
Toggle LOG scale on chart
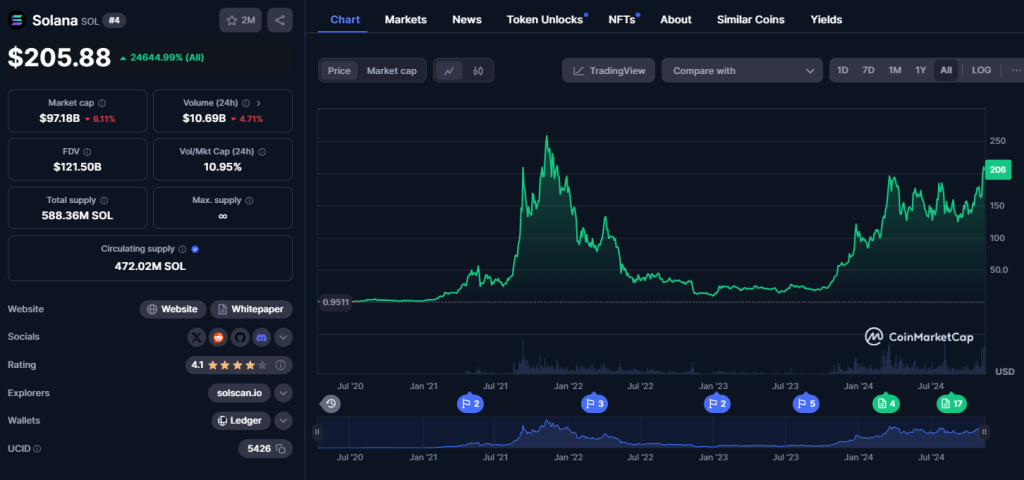981,71
